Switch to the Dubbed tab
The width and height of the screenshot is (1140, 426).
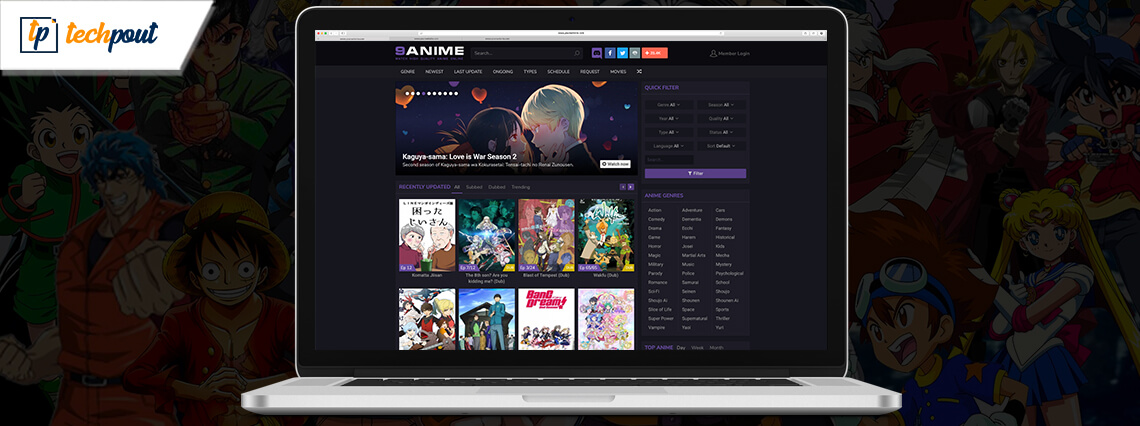(497, 187)
